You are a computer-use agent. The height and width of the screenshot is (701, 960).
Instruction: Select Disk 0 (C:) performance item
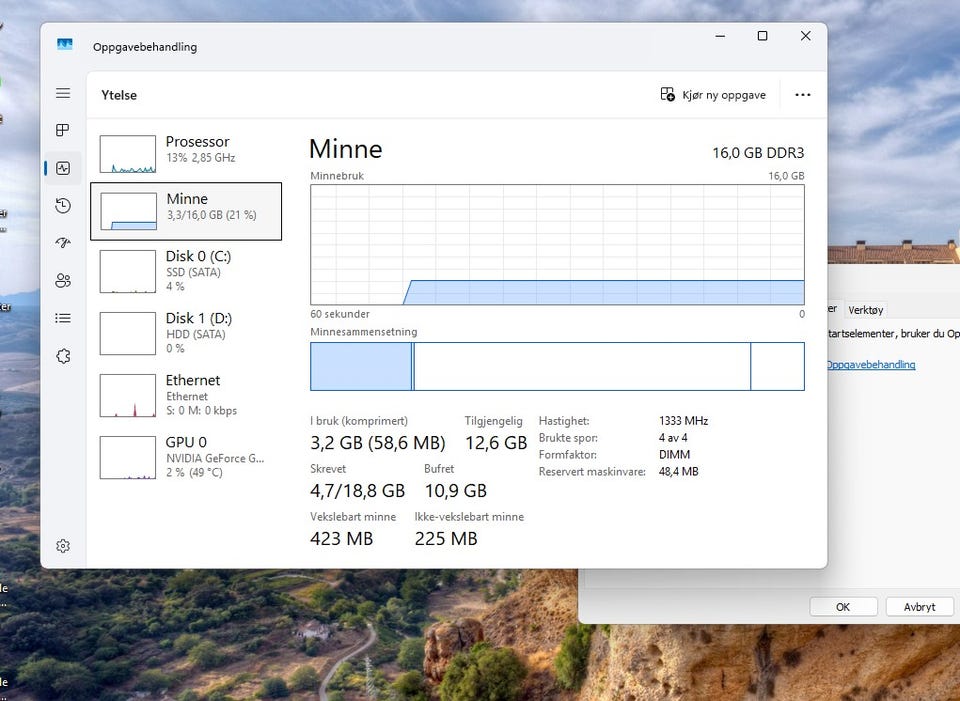click(x=186, y=271)
